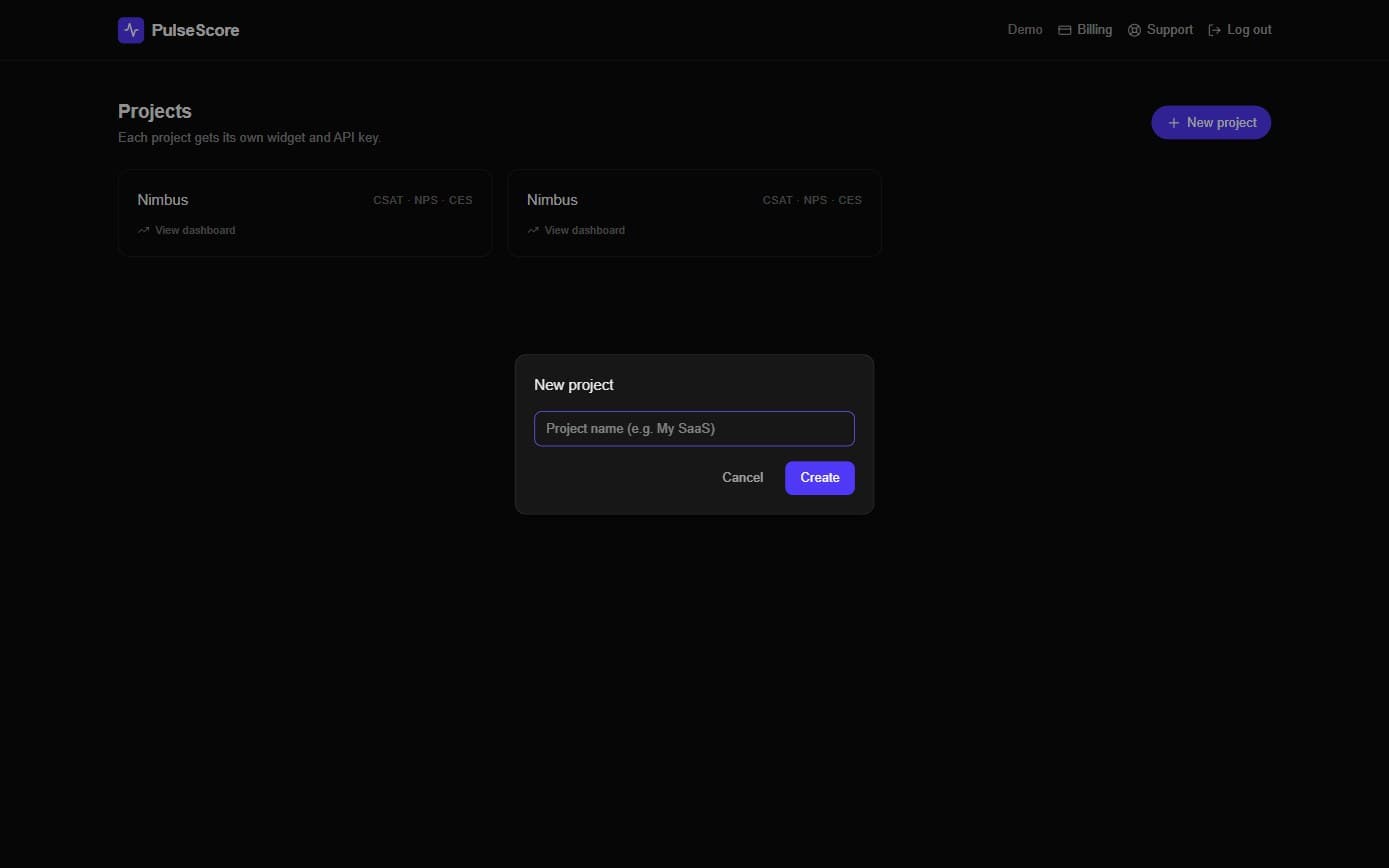This screenshot has width=1389, height=868.
Task: Confirm with the Create button
Action: (820, 478)
